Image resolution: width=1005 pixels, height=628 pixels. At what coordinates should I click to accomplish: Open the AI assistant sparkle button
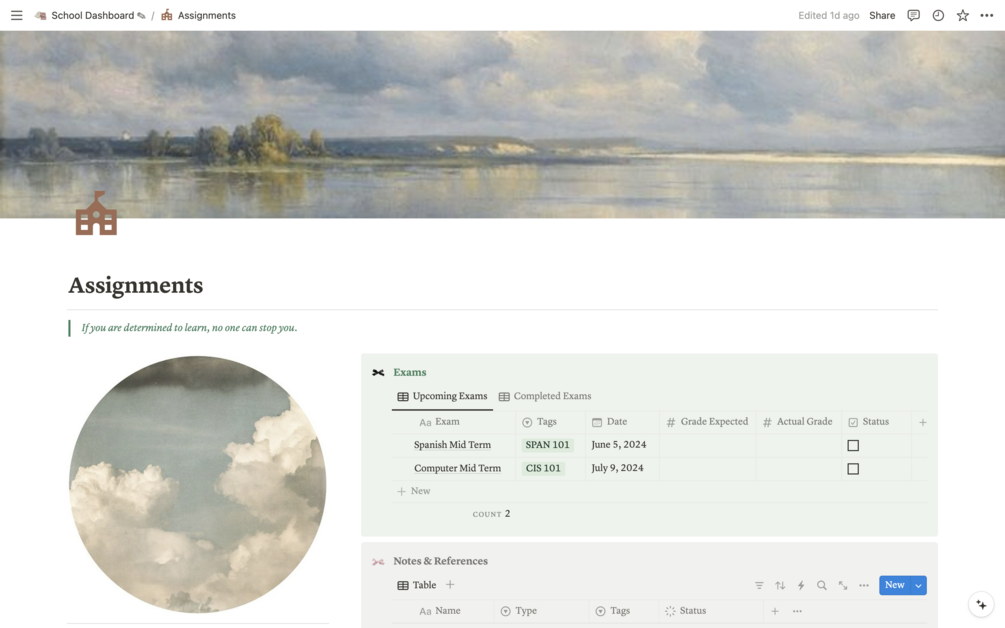981,604
